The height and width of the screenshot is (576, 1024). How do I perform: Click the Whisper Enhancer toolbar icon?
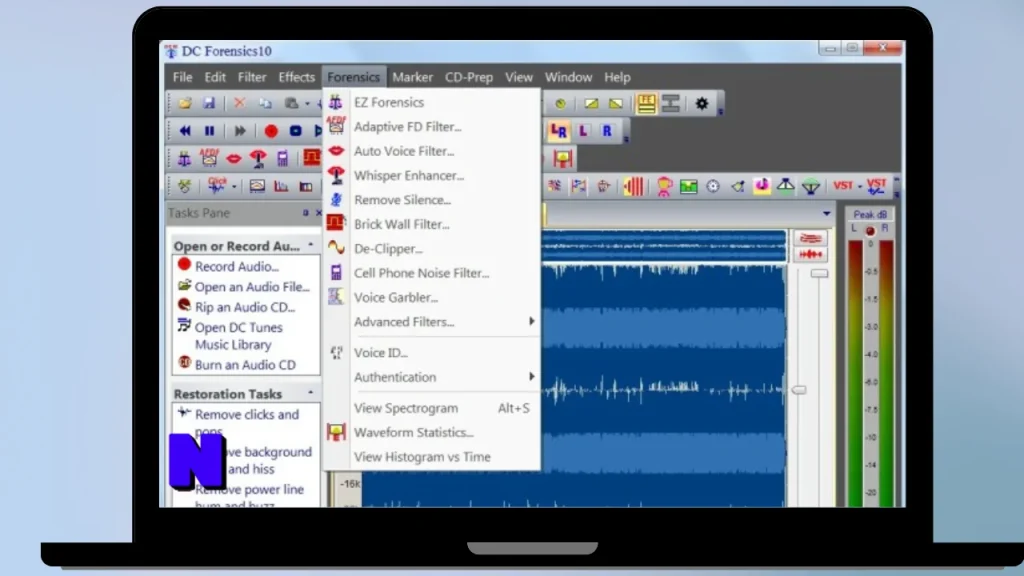259,158
